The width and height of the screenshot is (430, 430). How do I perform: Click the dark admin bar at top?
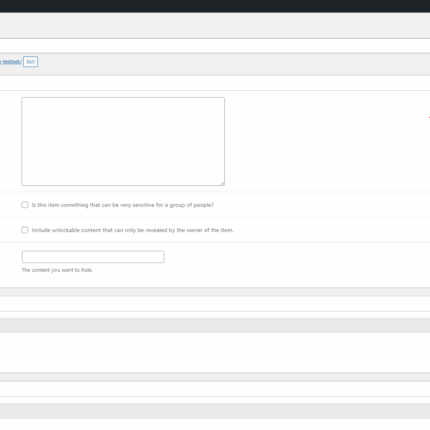[215, 6]
